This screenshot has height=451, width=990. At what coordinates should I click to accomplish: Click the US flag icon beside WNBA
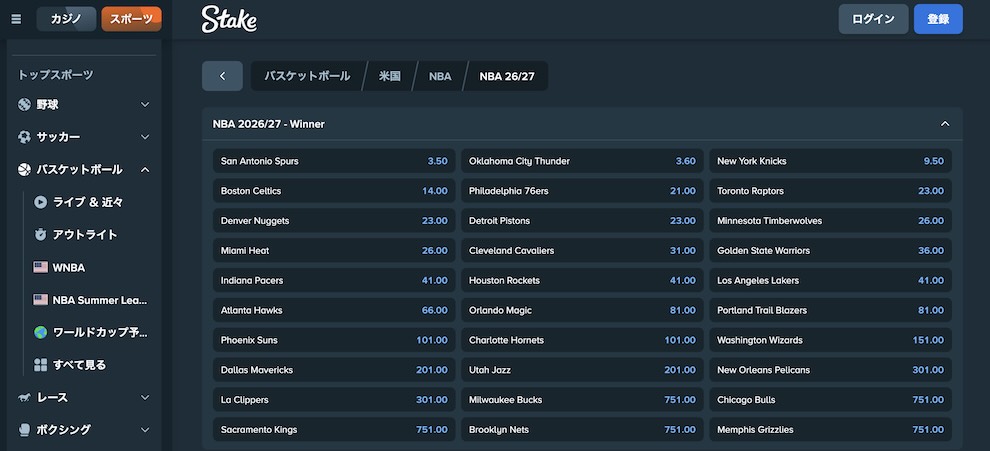[x=40, y=267]
